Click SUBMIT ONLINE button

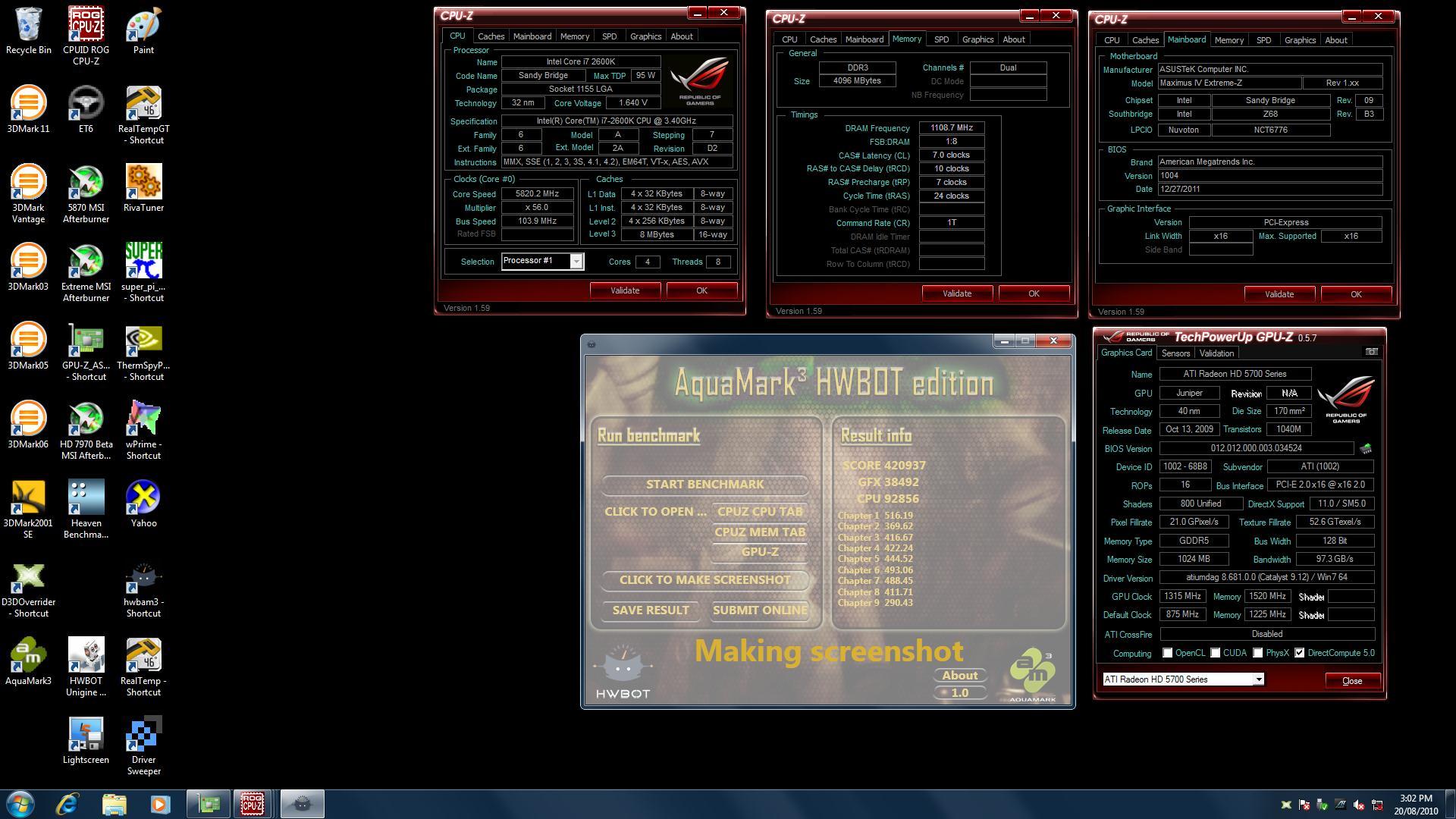tap(760, 610)
